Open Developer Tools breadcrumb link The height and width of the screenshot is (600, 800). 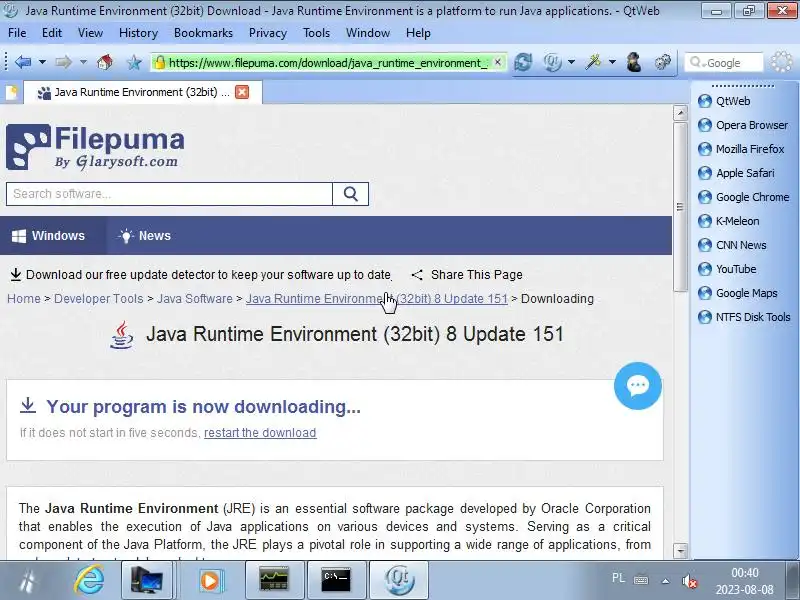point(98,298)
